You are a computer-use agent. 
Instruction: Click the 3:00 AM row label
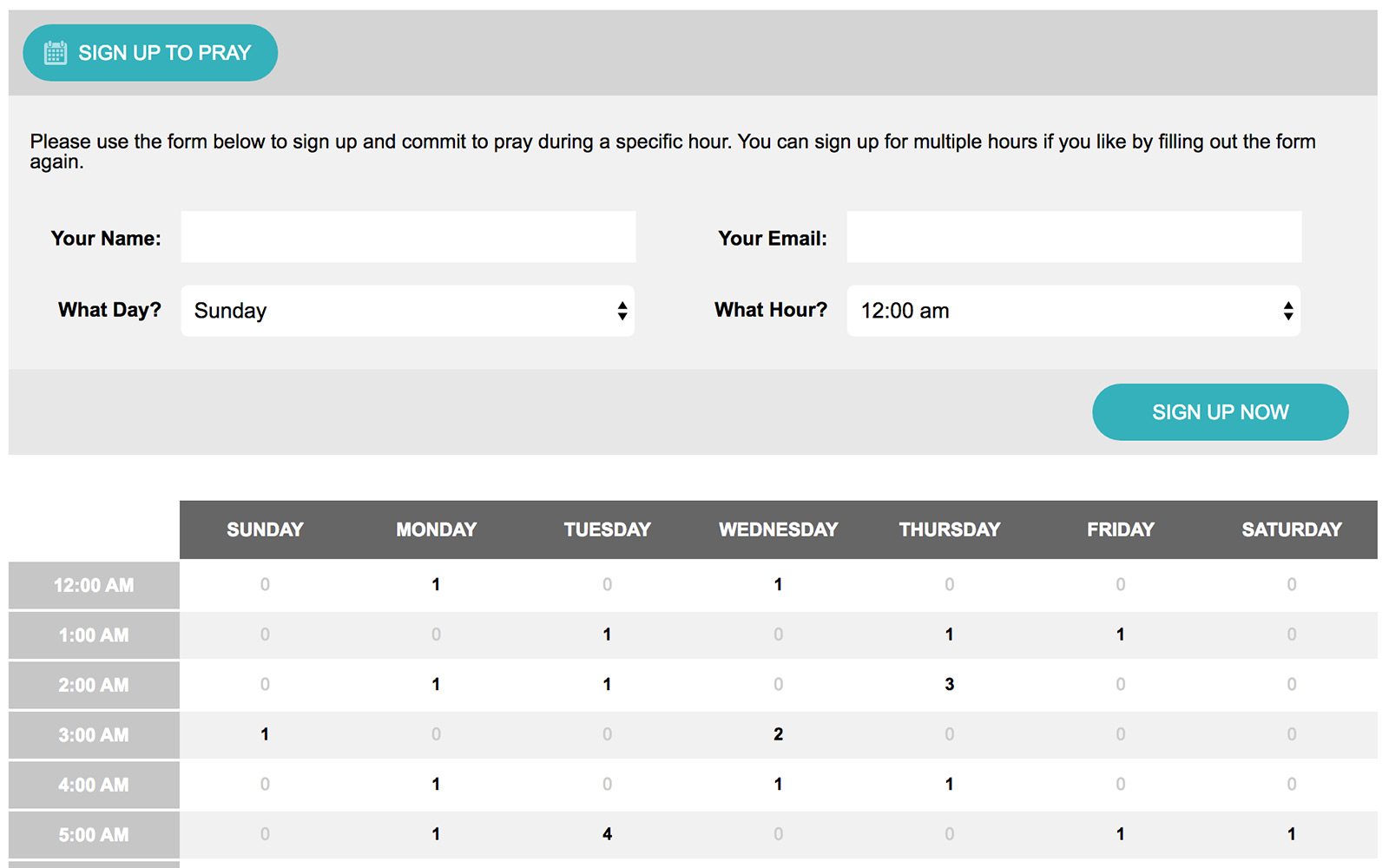94,735
